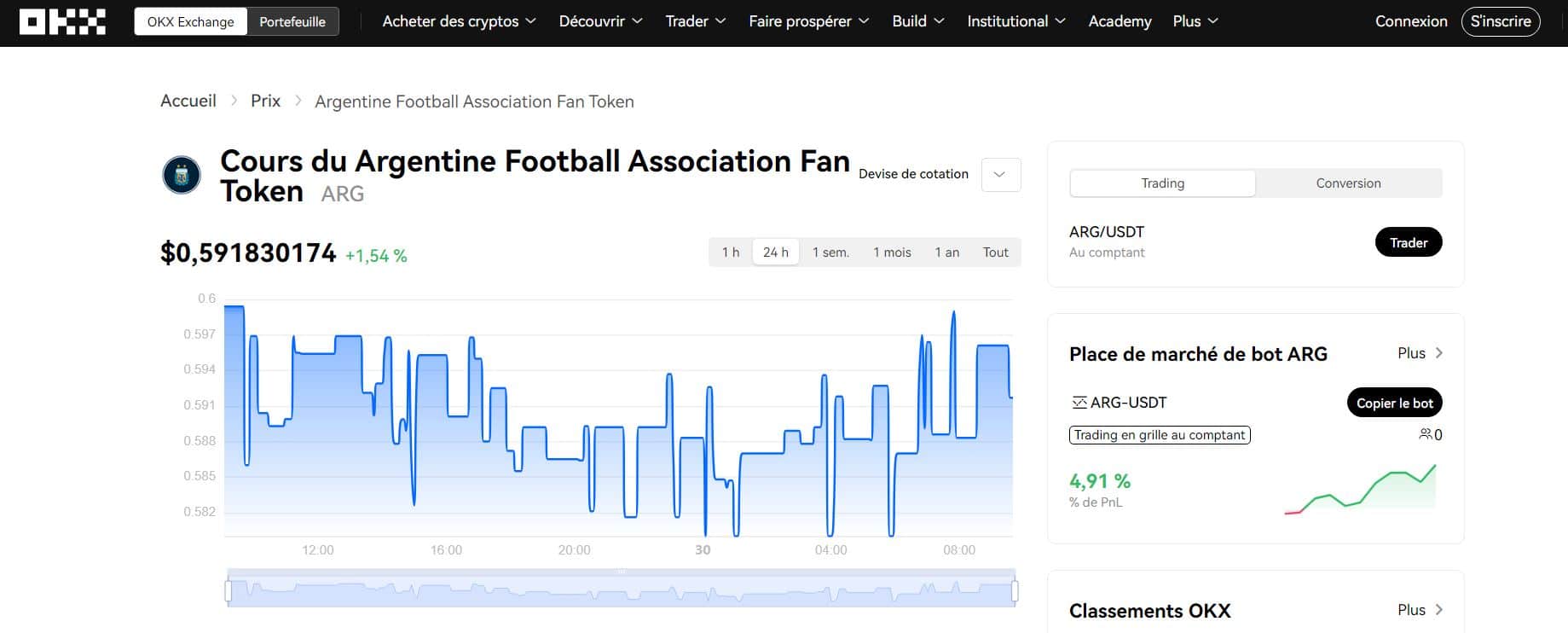Click the copiers count icon

1425,434
